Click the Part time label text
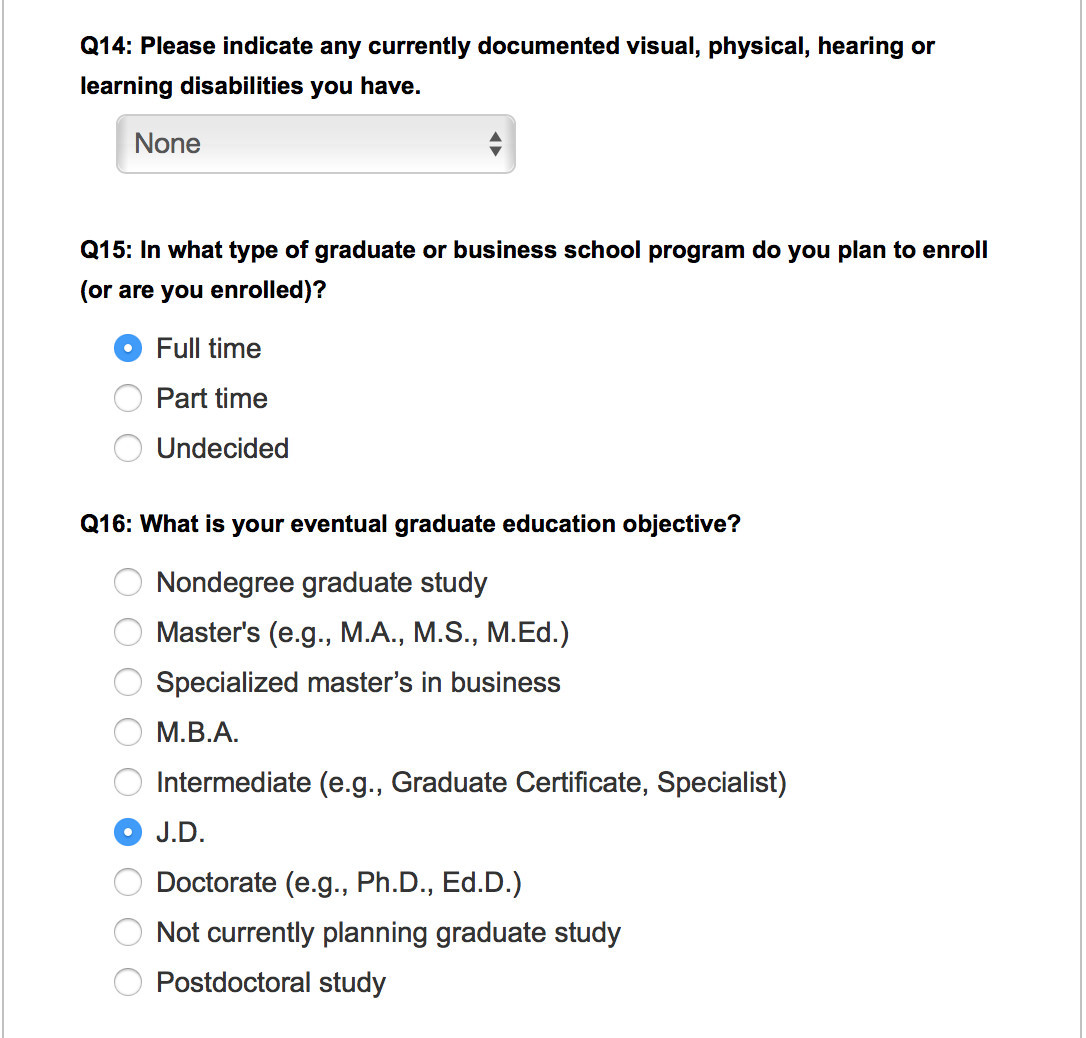This screenshot has width=1086, height=1038. coord(212,398)
